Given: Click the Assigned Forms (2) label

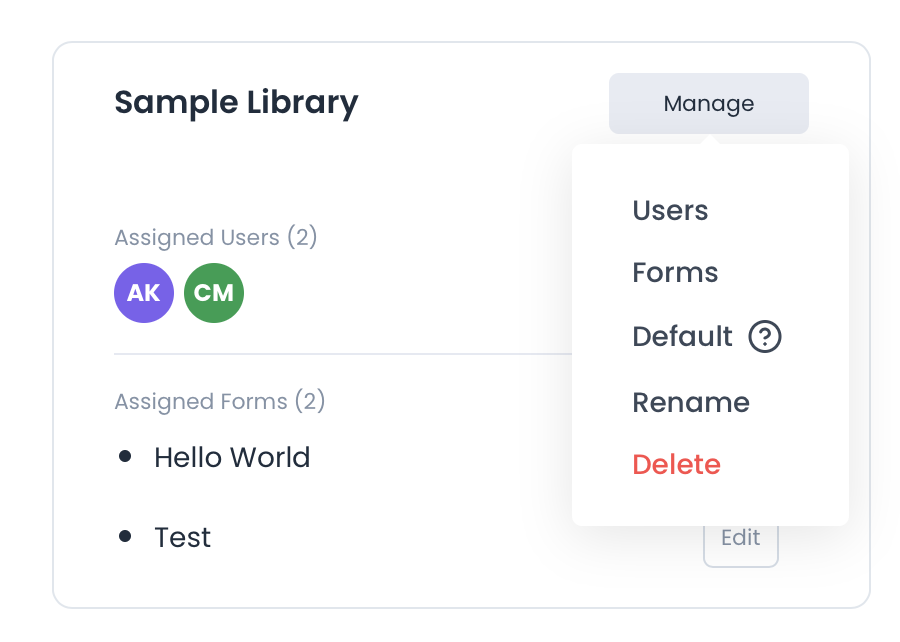Looking at the screenshot, I should point(220,402).
